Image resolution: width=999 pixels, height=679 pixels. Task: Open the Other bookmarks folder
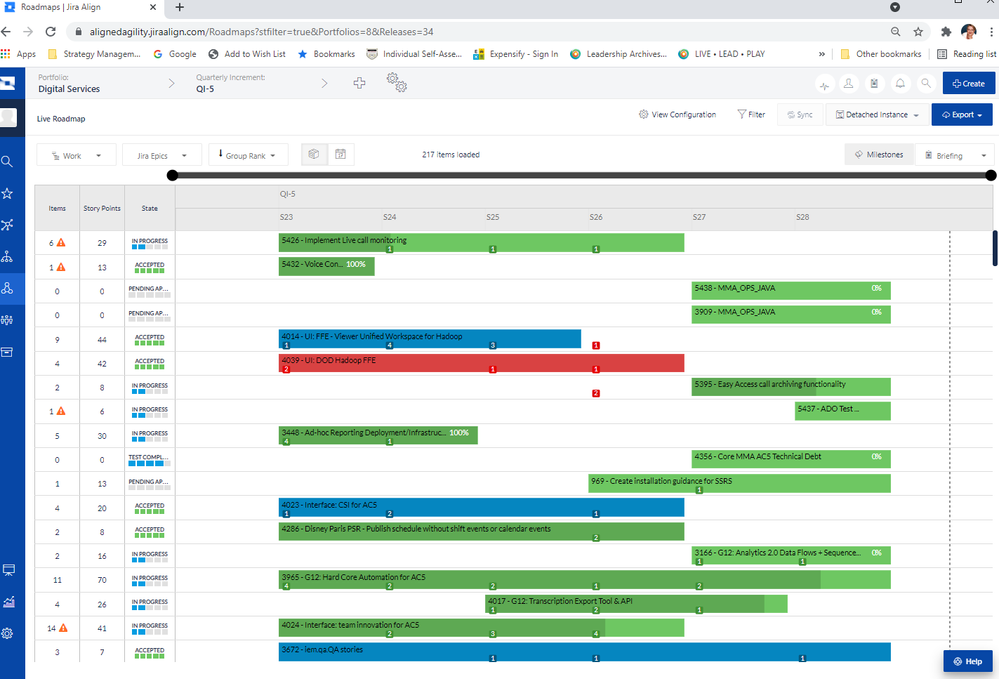click(880, 54)
